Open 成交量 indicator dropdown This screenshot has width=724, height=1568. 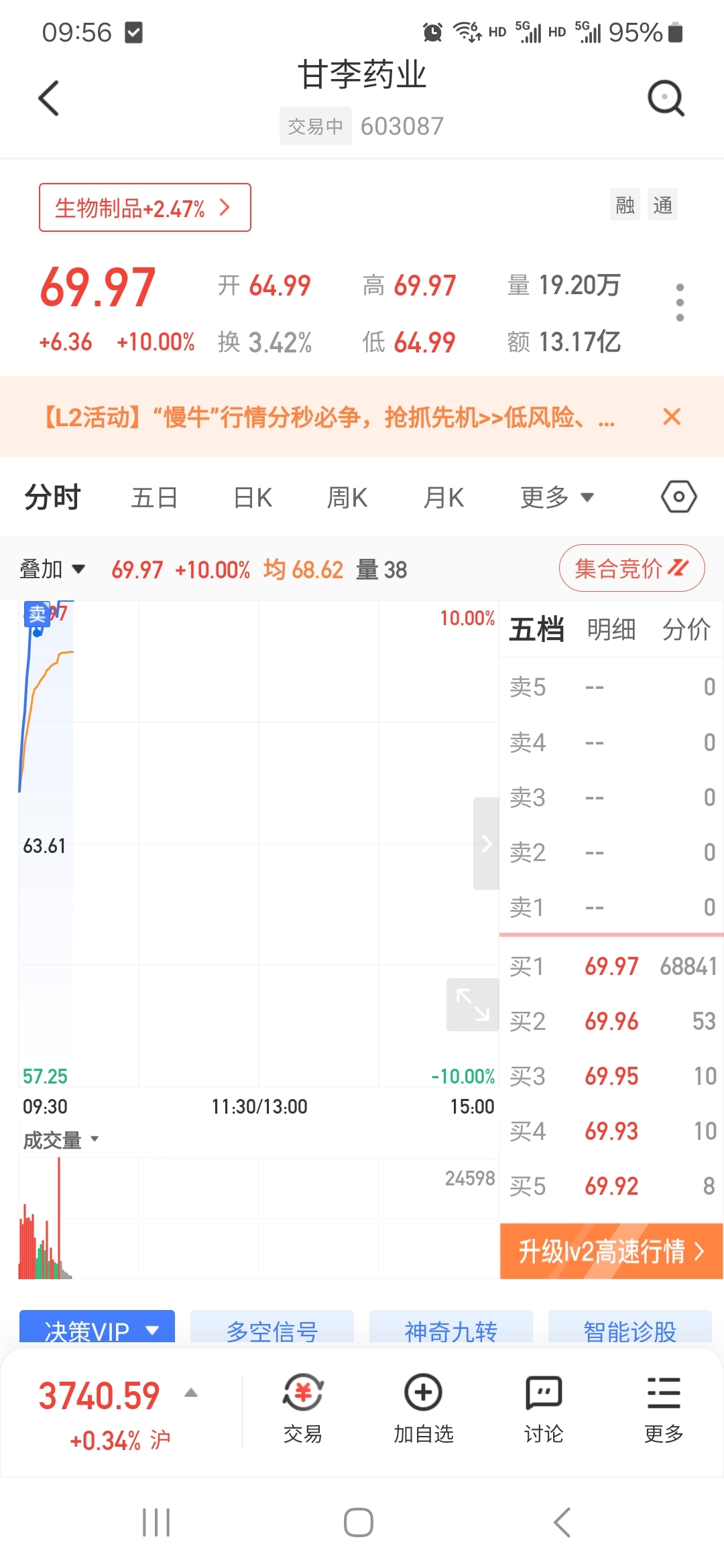tap(61, 1140)
